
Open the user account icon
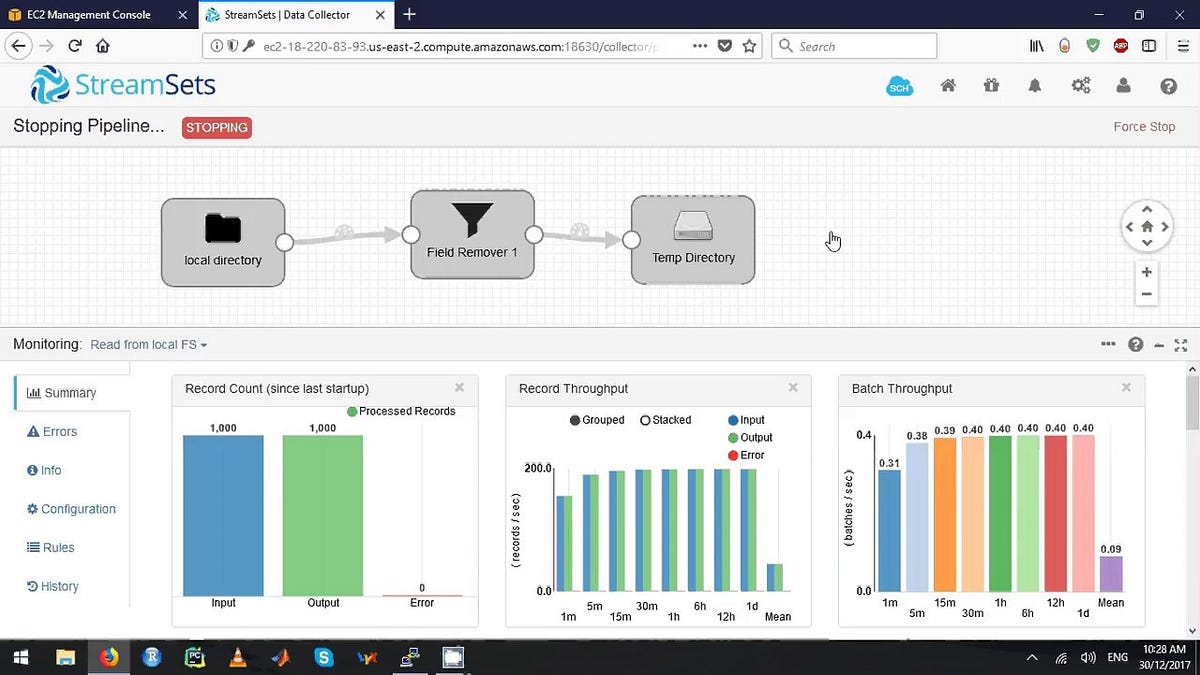(x=1124, y=86)
